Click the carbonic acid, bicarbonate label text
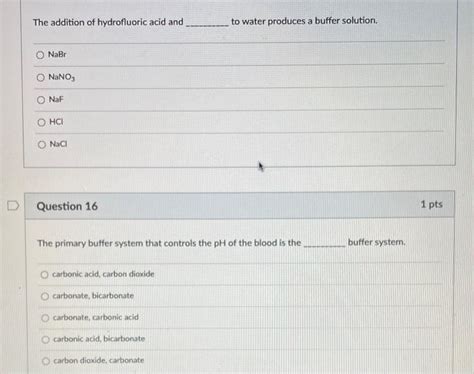The width and height of the screenshot is (474, 374). (x=99, y=339)
